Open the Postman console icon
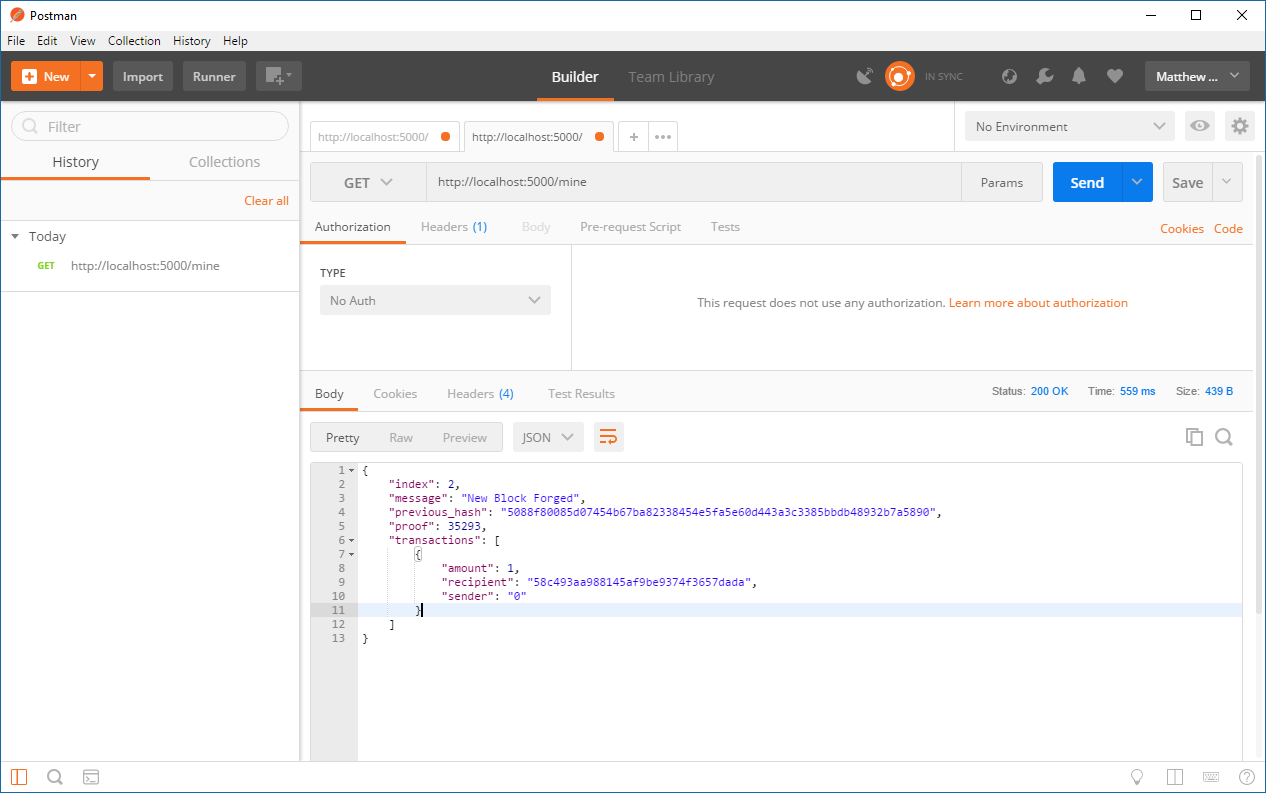 tap(90, 777)
